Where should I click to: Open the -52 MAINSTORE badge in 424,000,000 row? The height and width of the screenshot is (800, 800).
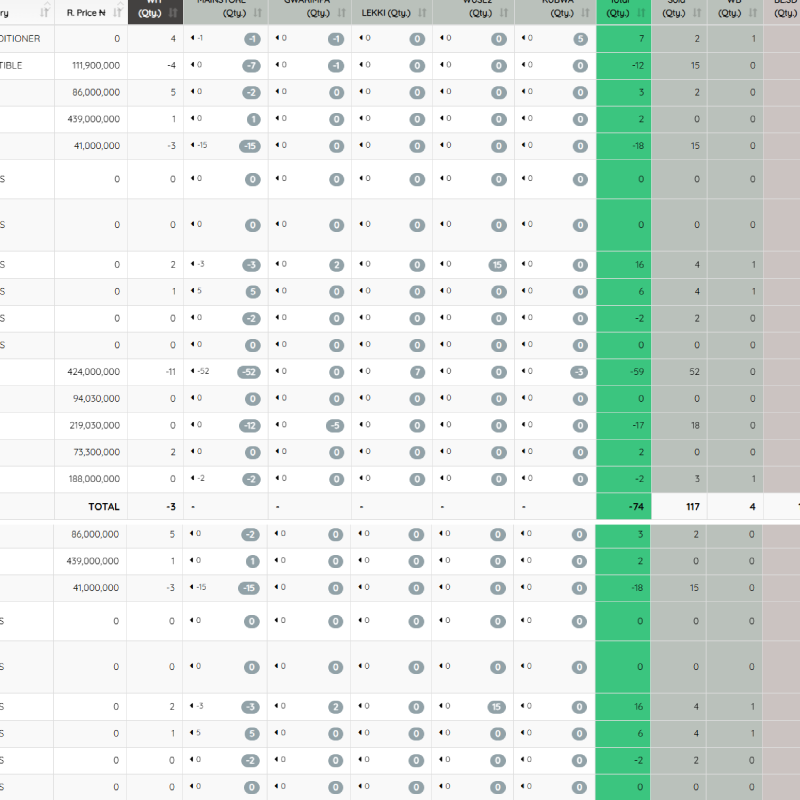coord(249,372)
